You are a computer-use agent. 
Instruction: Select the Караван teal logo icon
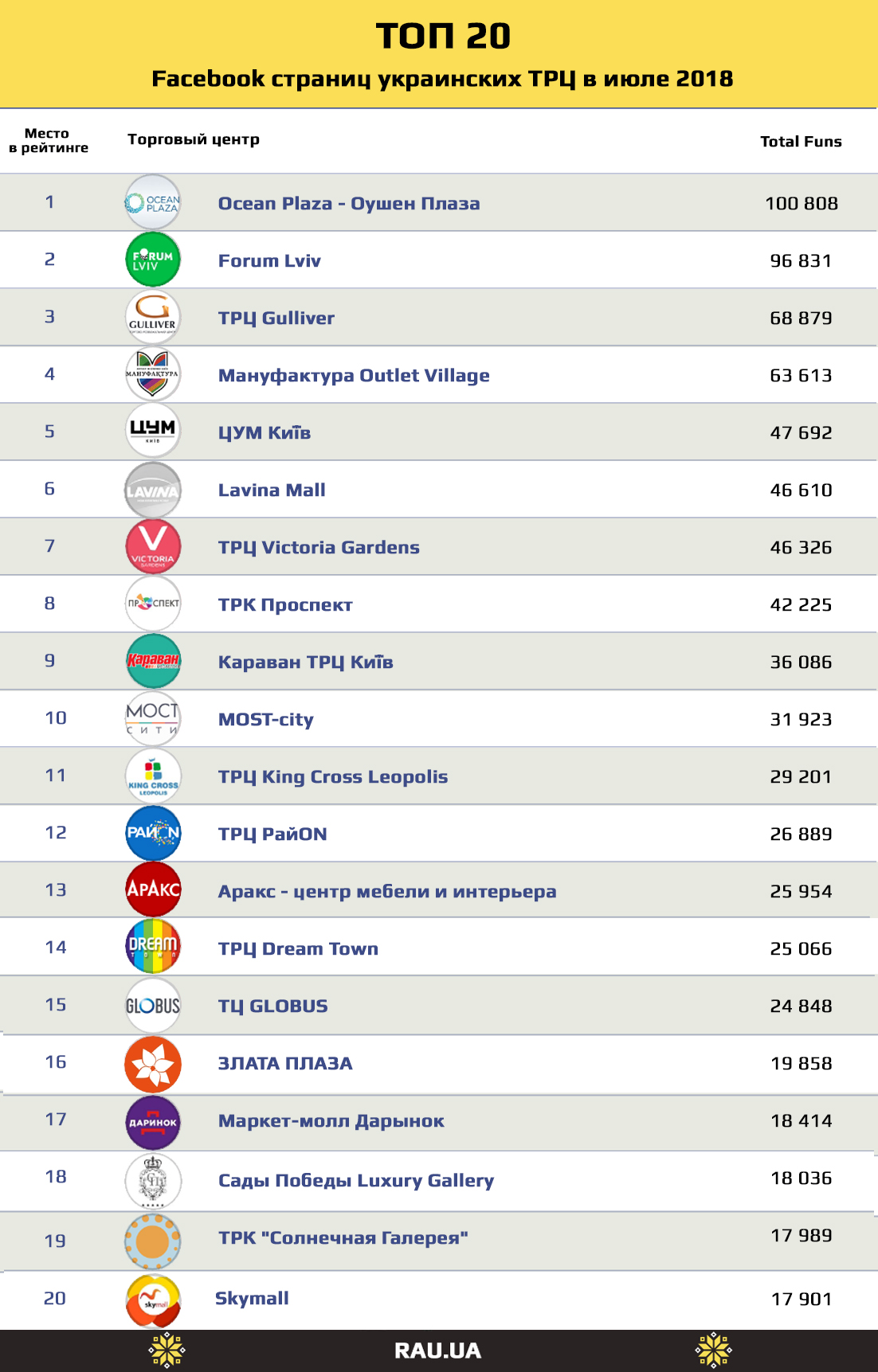pyautogui.click(x=153, y=661)
